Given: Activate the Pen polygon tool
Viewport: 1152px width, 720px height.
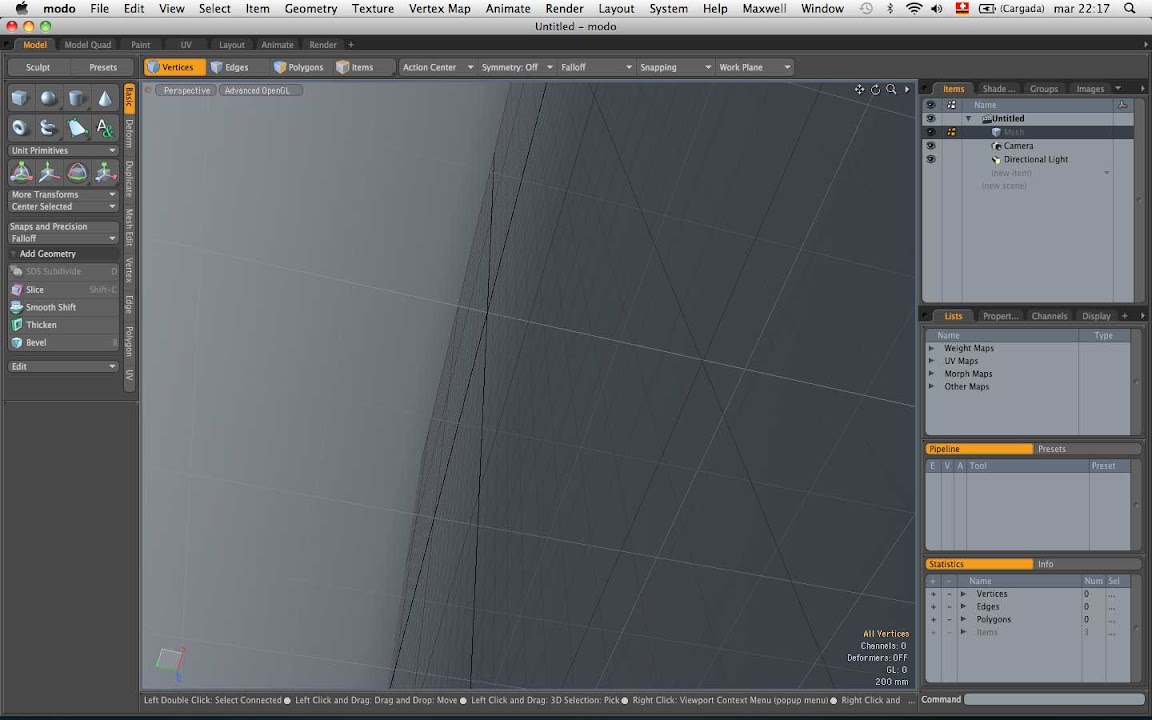Looking at the screenshot, I should pos(76,128).
